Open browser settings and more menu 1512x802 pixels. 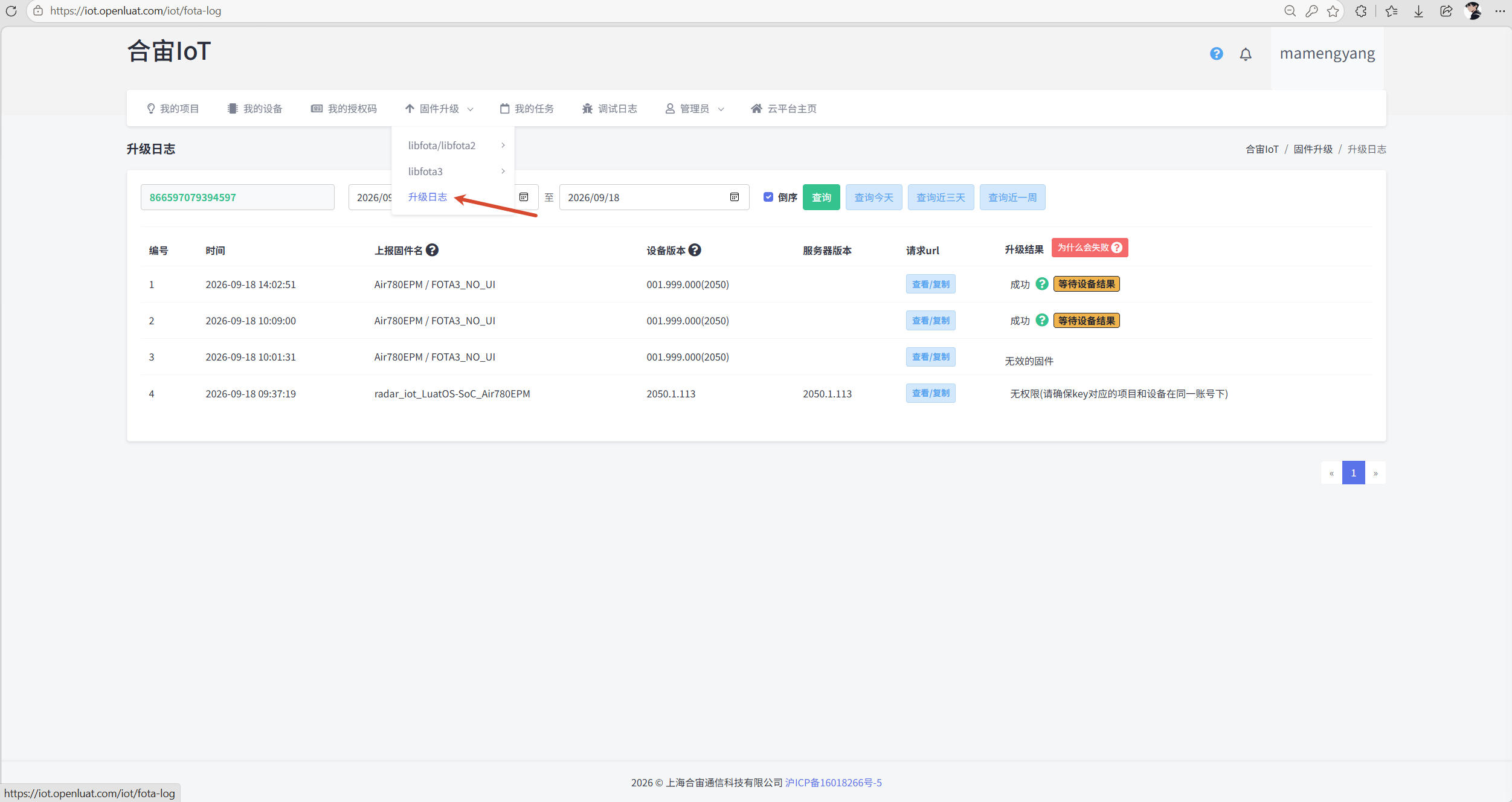[x=1500, y=11]
